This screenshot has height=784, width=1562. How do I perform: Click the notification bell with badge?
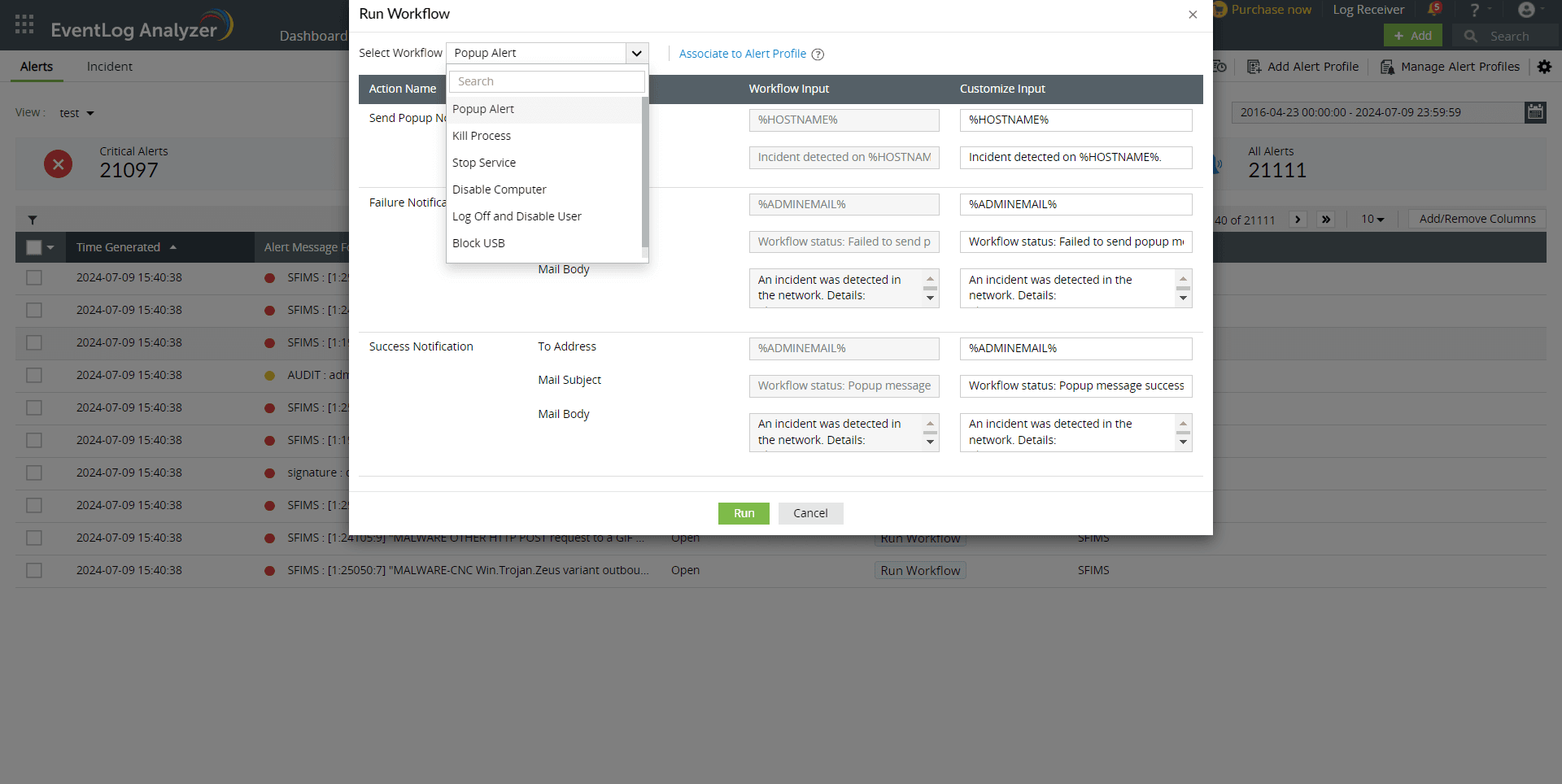(1434, 9)
